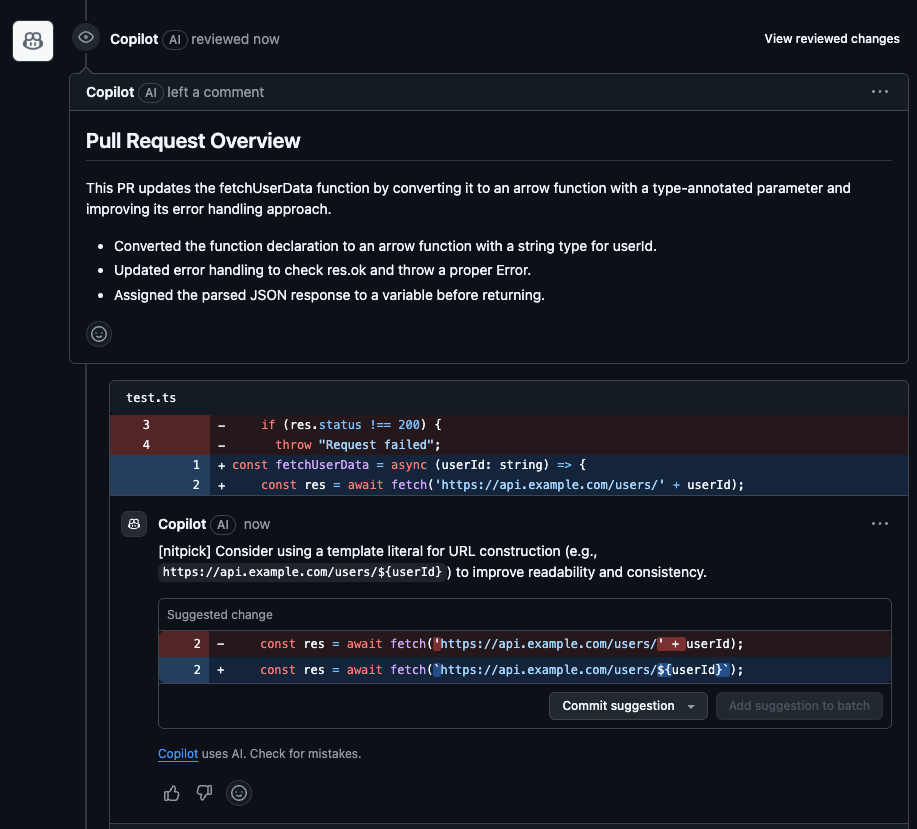Image resolution: width=917 pixels, height=829 pixels.
Task: Open the overview comment's three-dot menu
Action: (880, 92)
